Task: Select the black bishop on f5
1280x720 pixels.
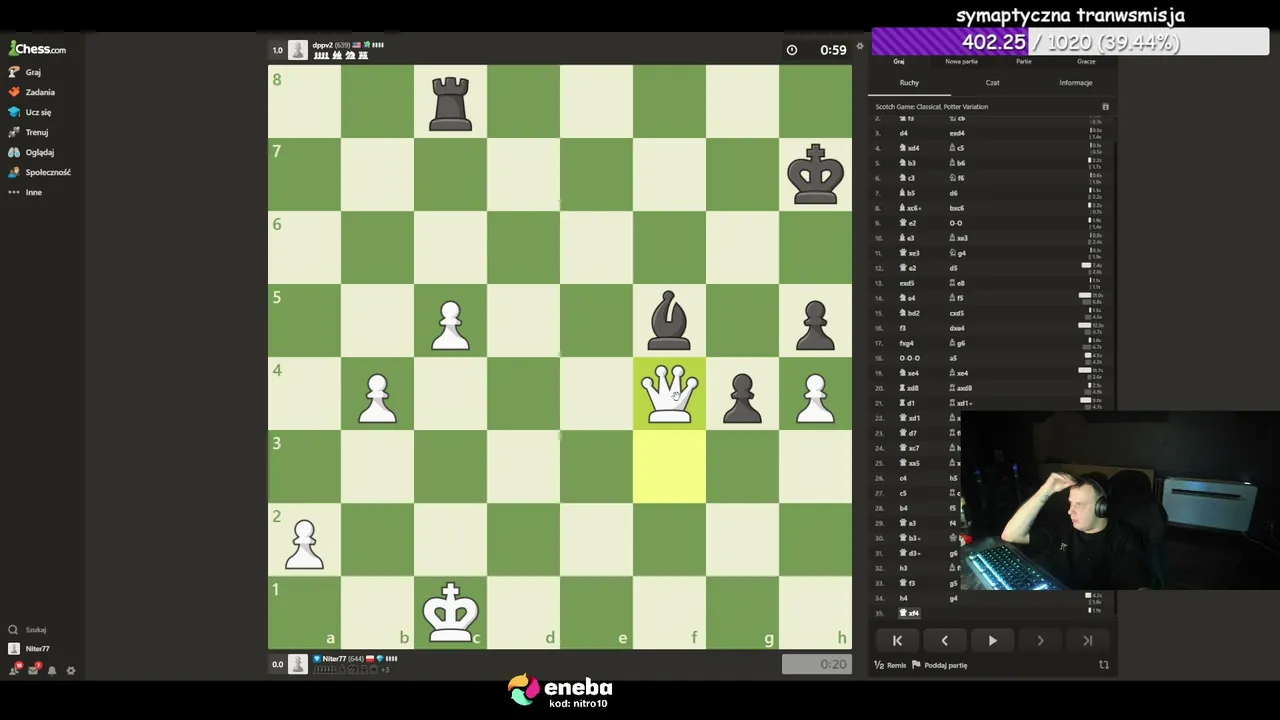Action: 669,321
